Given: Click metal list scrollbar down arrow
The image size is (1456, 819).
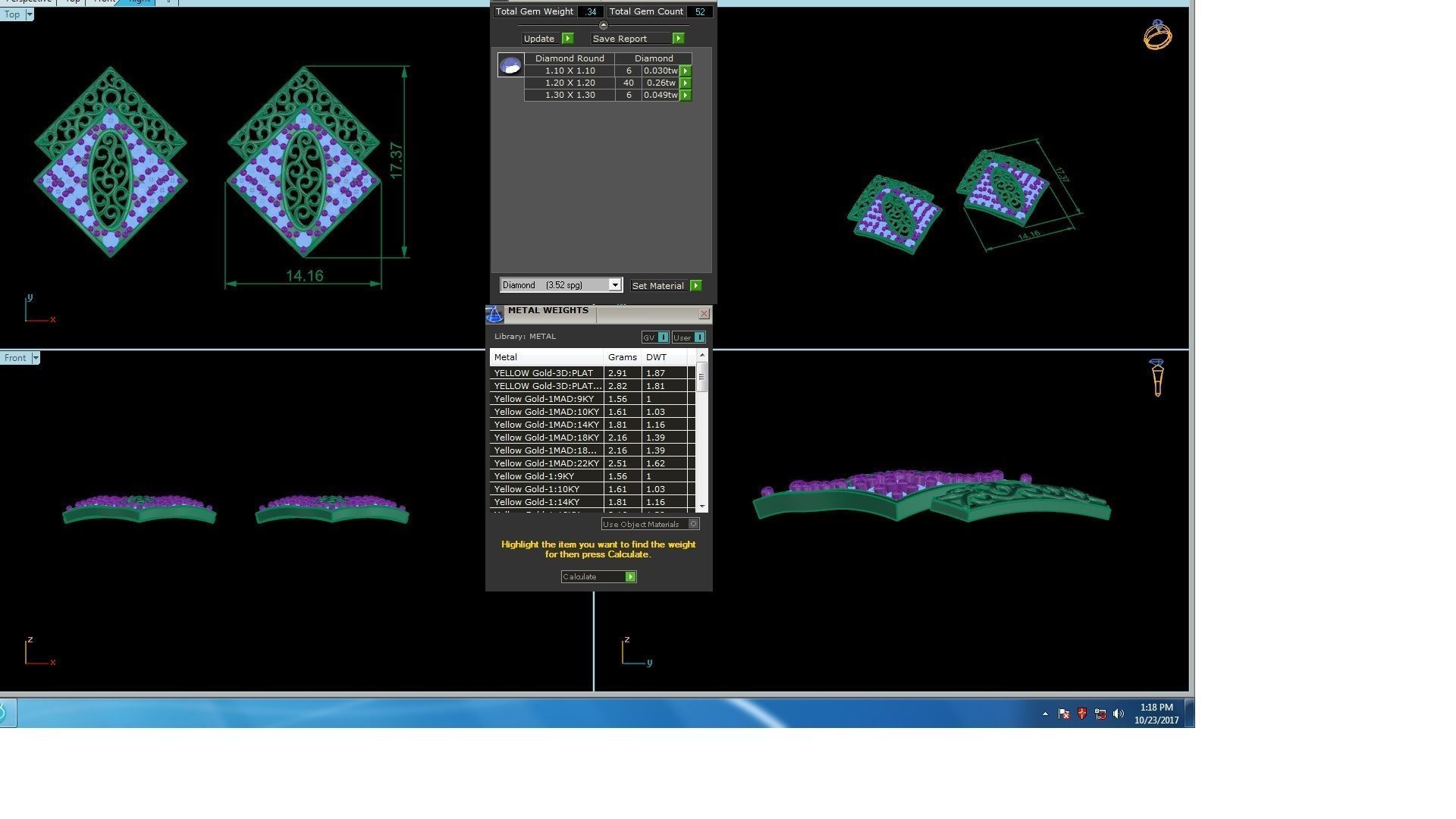Looking at the screenshot, I should click(x=702, y=506).
